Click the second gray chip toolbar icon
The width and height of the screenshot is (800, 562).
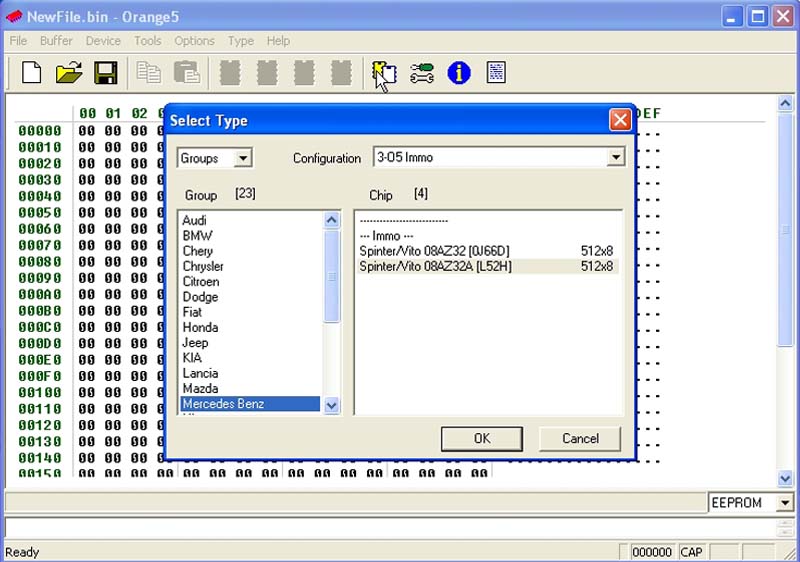(267, 72)
